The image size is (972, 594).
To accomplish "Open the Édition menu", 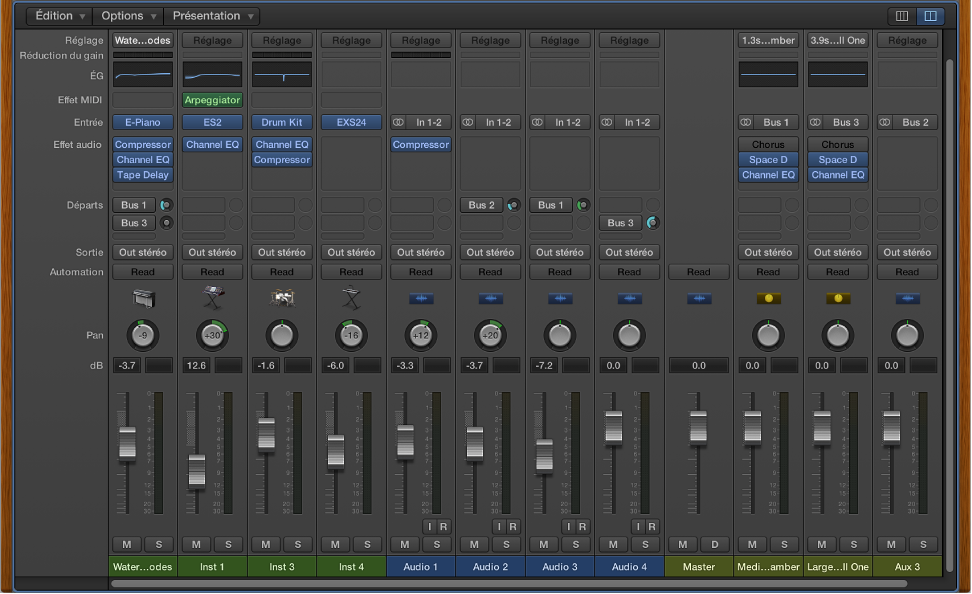I will pyautogui.click(x=55, y=15).
